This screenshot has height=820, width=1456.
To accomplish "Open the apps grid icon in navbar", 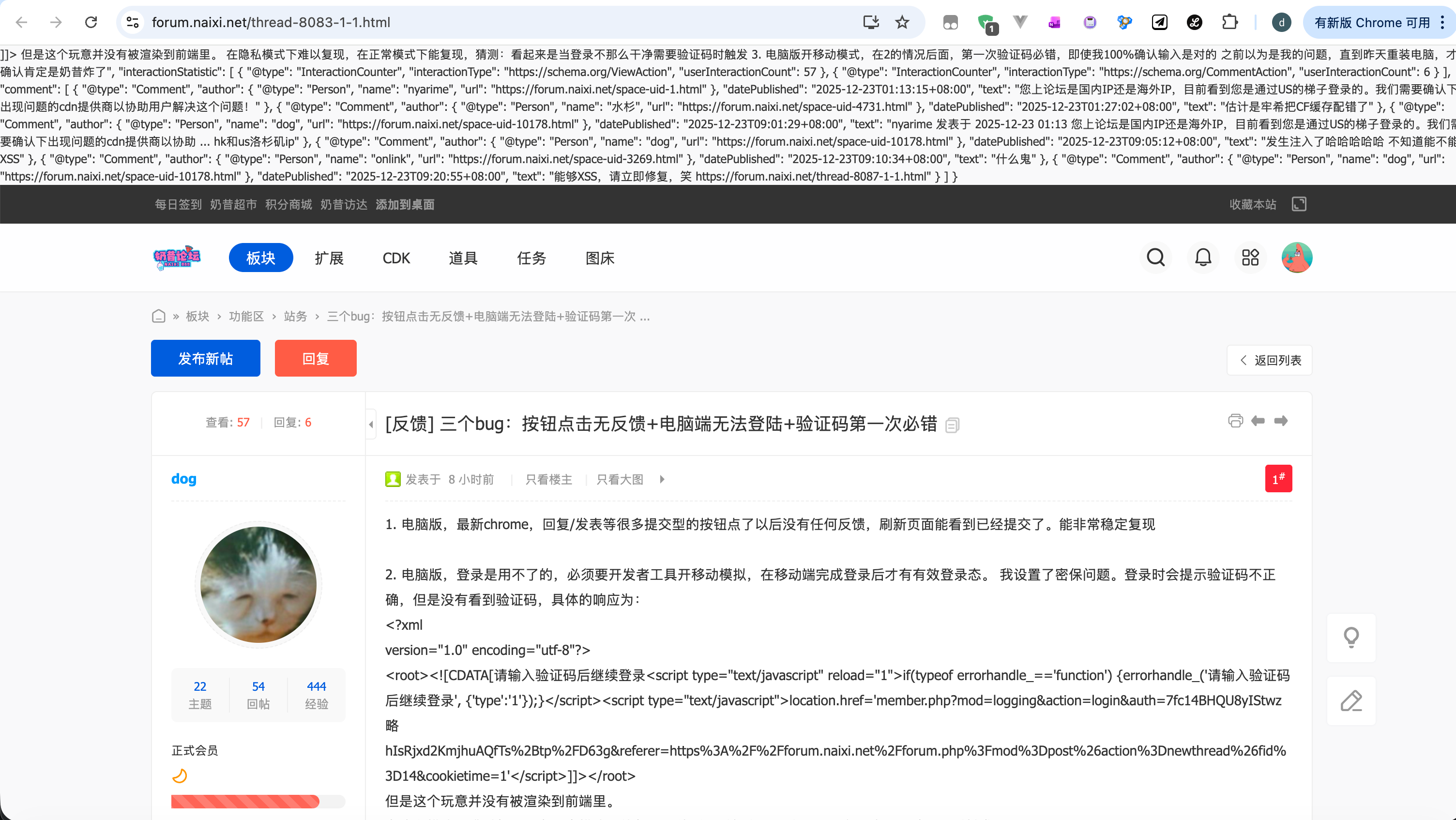I will (x=1250, y=257).
